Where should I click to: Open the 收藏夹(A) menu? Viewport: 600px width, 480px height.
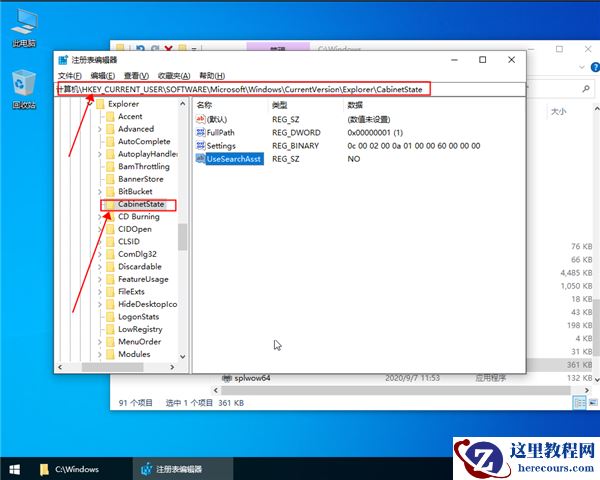click(174, 76)
